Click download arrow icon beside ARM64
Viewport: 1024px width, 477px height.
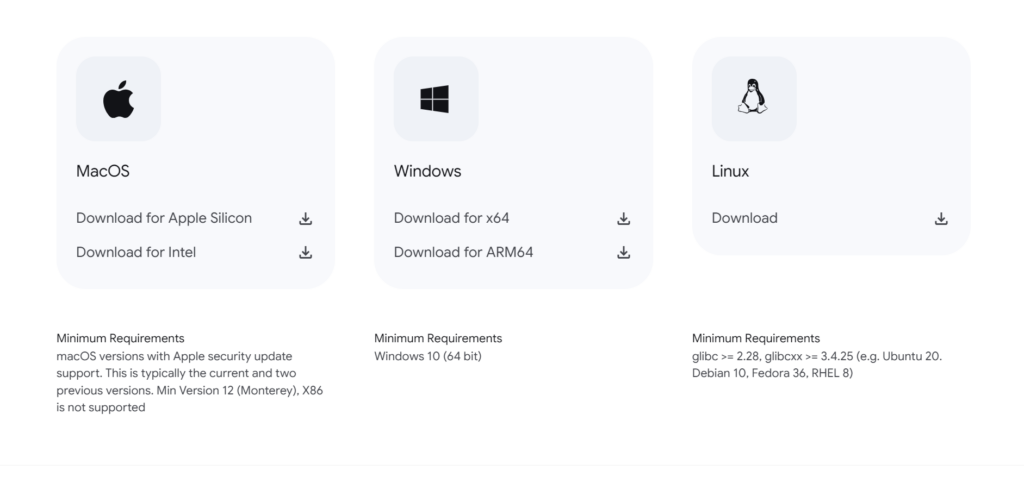(623, 253)
